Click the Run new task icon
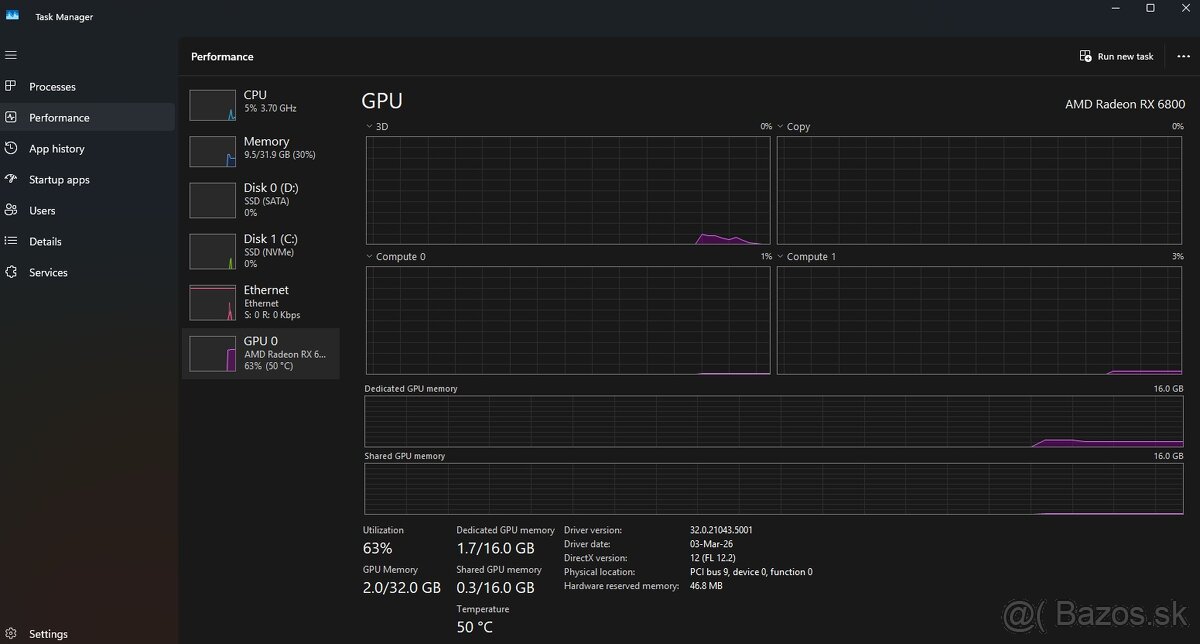Viewport: 1200px width, 644px height. (1085, 56)
